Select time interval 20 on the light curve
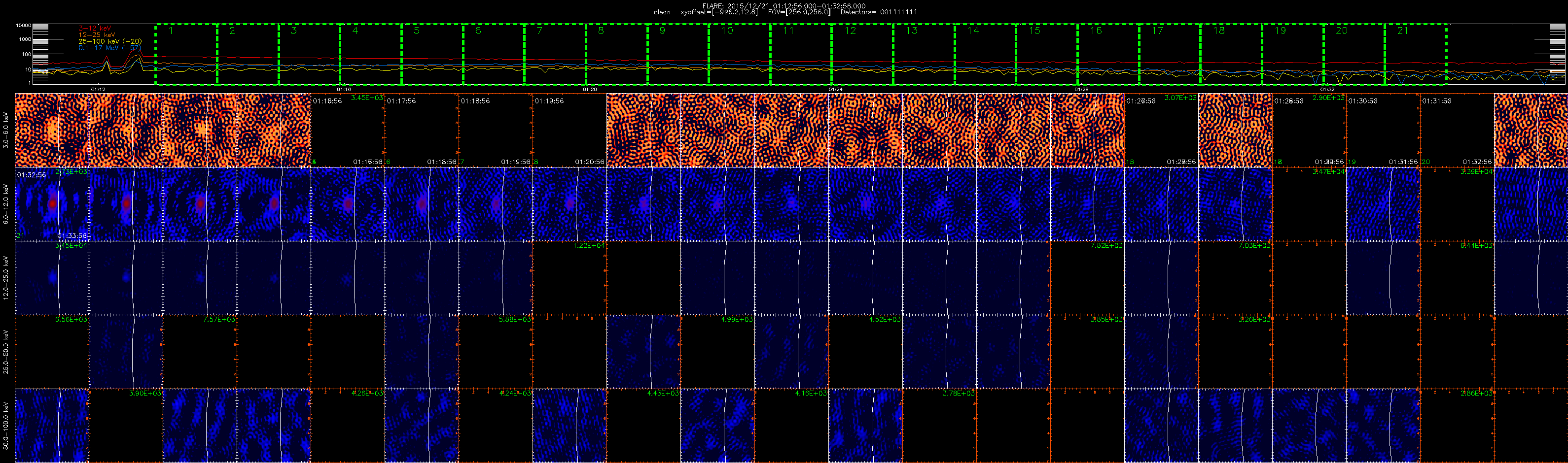 pos(1354,55)
